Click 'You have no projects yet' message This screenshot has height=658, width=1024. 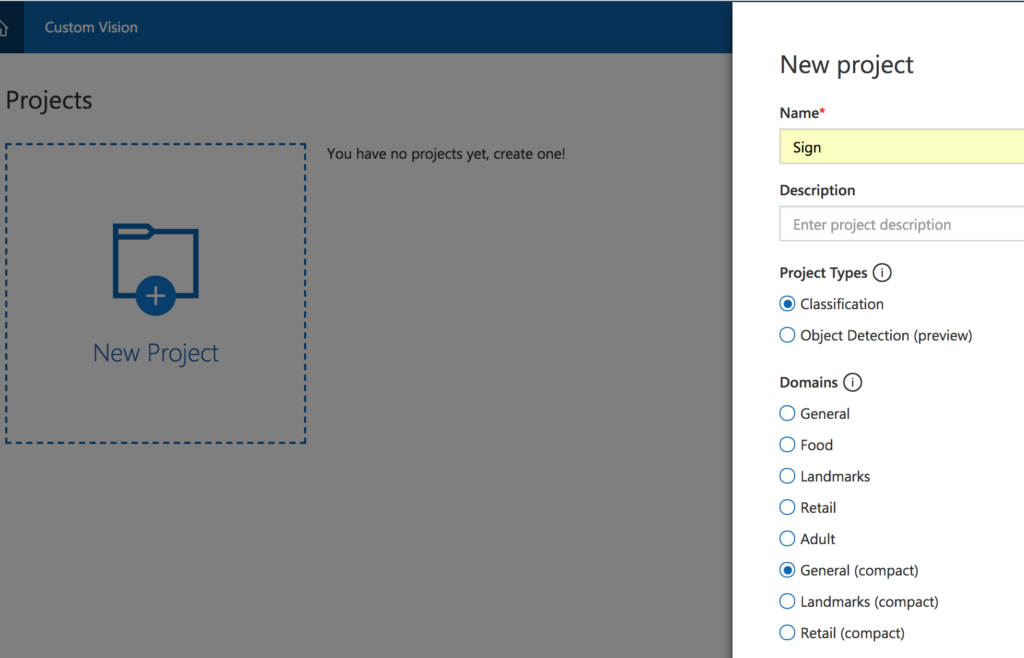446,154
